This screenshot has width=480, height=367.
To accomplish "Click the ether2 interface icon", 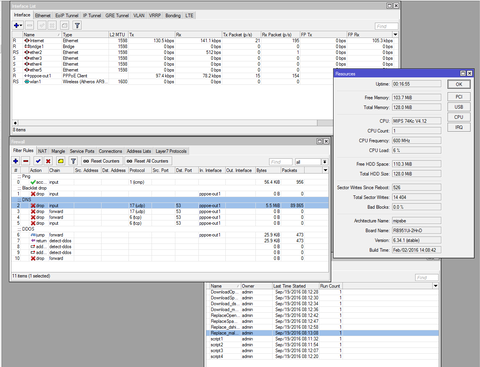I will point(27,52).
